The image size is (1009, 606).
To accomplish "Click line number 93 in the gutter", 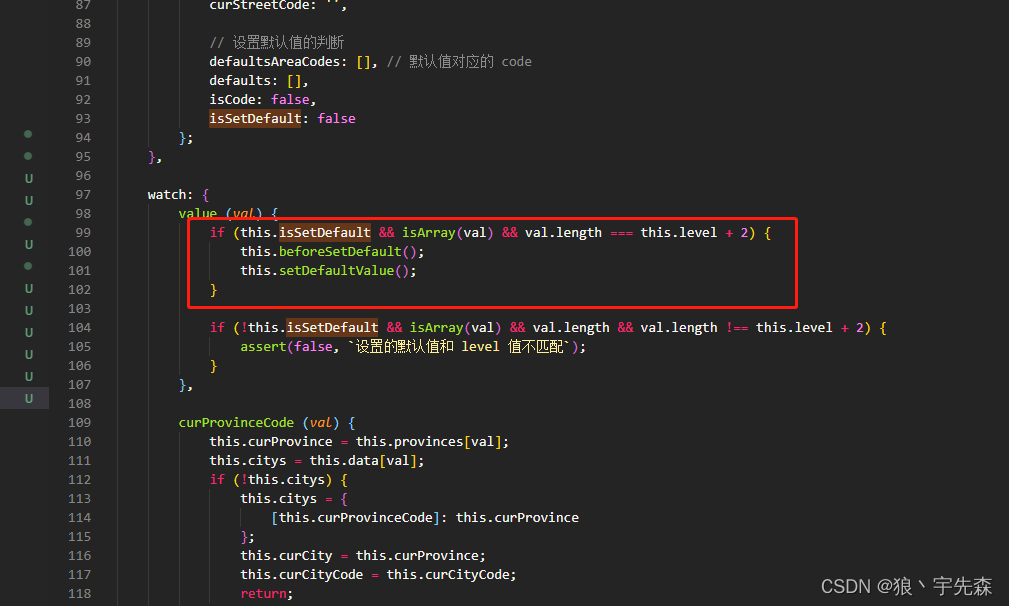I will 83,119.
